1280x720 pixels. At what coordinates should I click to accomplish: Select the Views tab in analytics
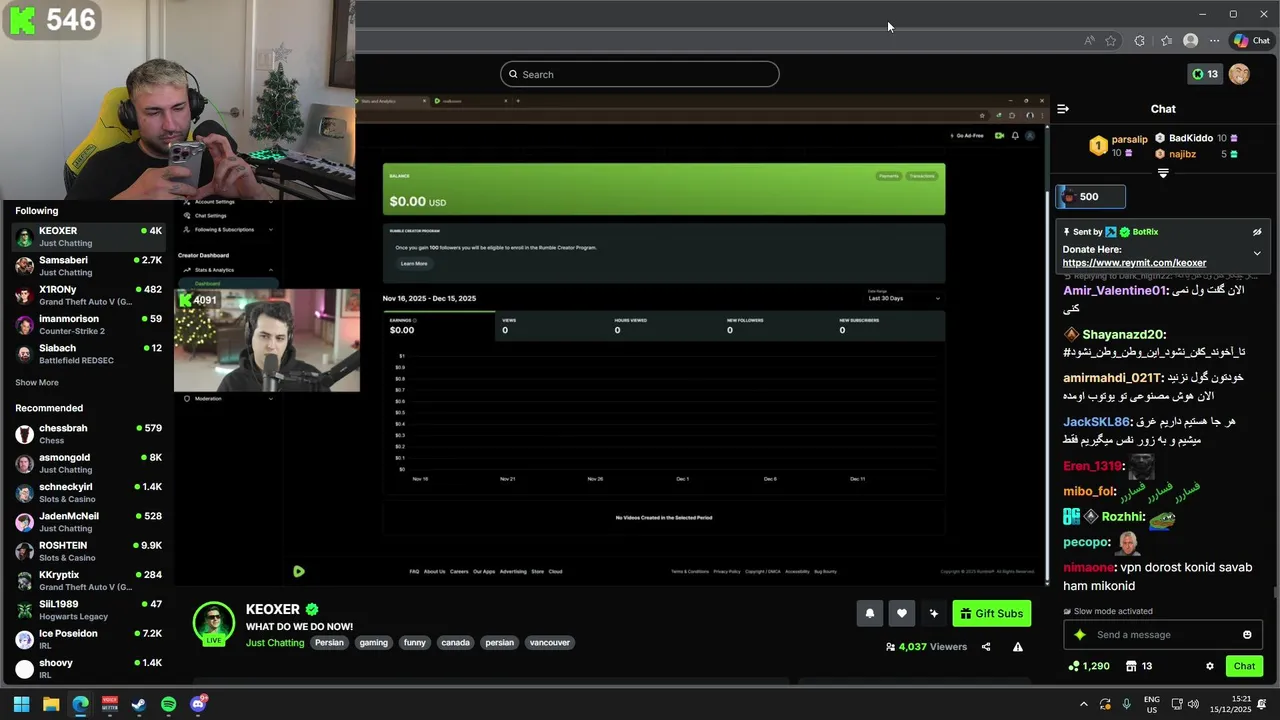[x=551, y=325]
